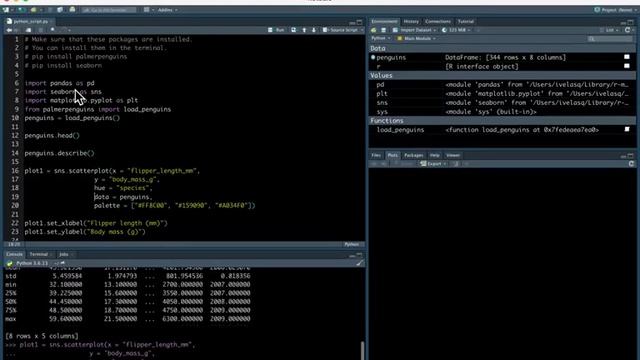
Task: Open the Export dropdown in the Plots pane
Action: (433, 164)
